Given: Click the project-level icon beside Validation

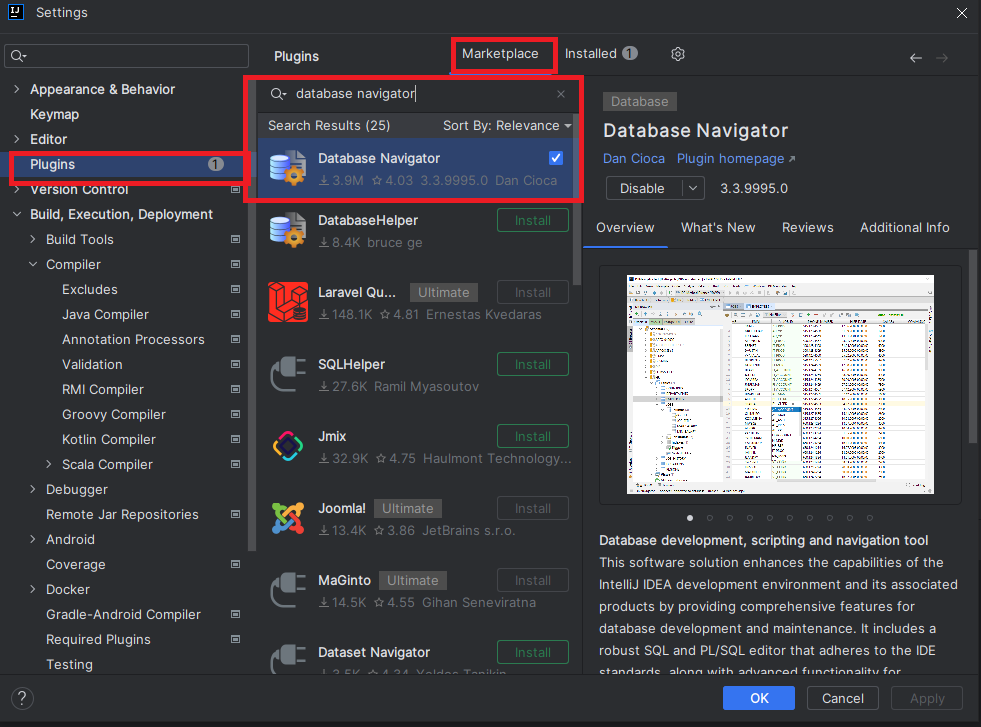Looking at the screenshot, I should (235, 364).
